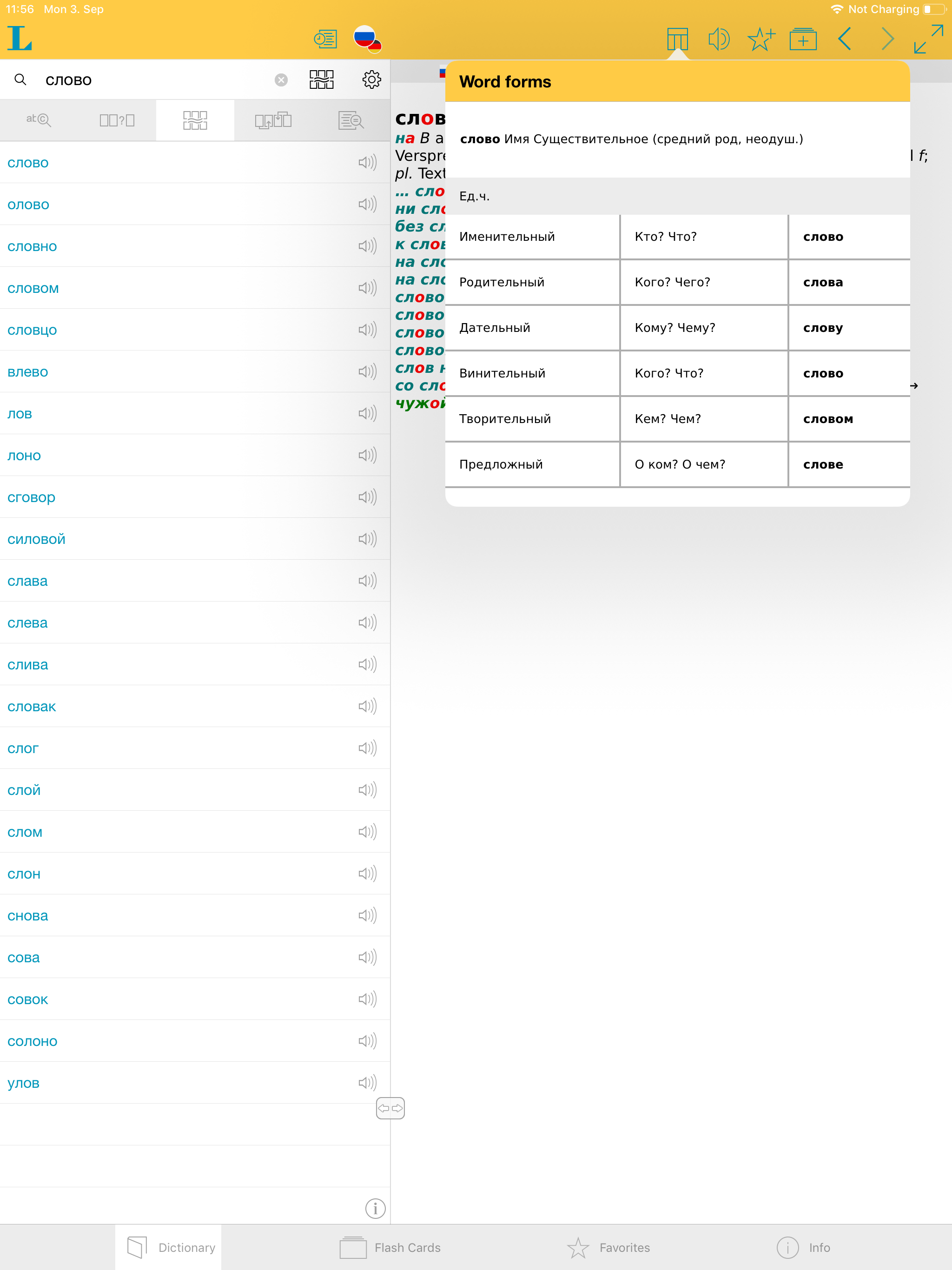Create a flash card with the add icon
This screenshot has height=1270, width=952.
pyautogui.click(x=803, y=39)
